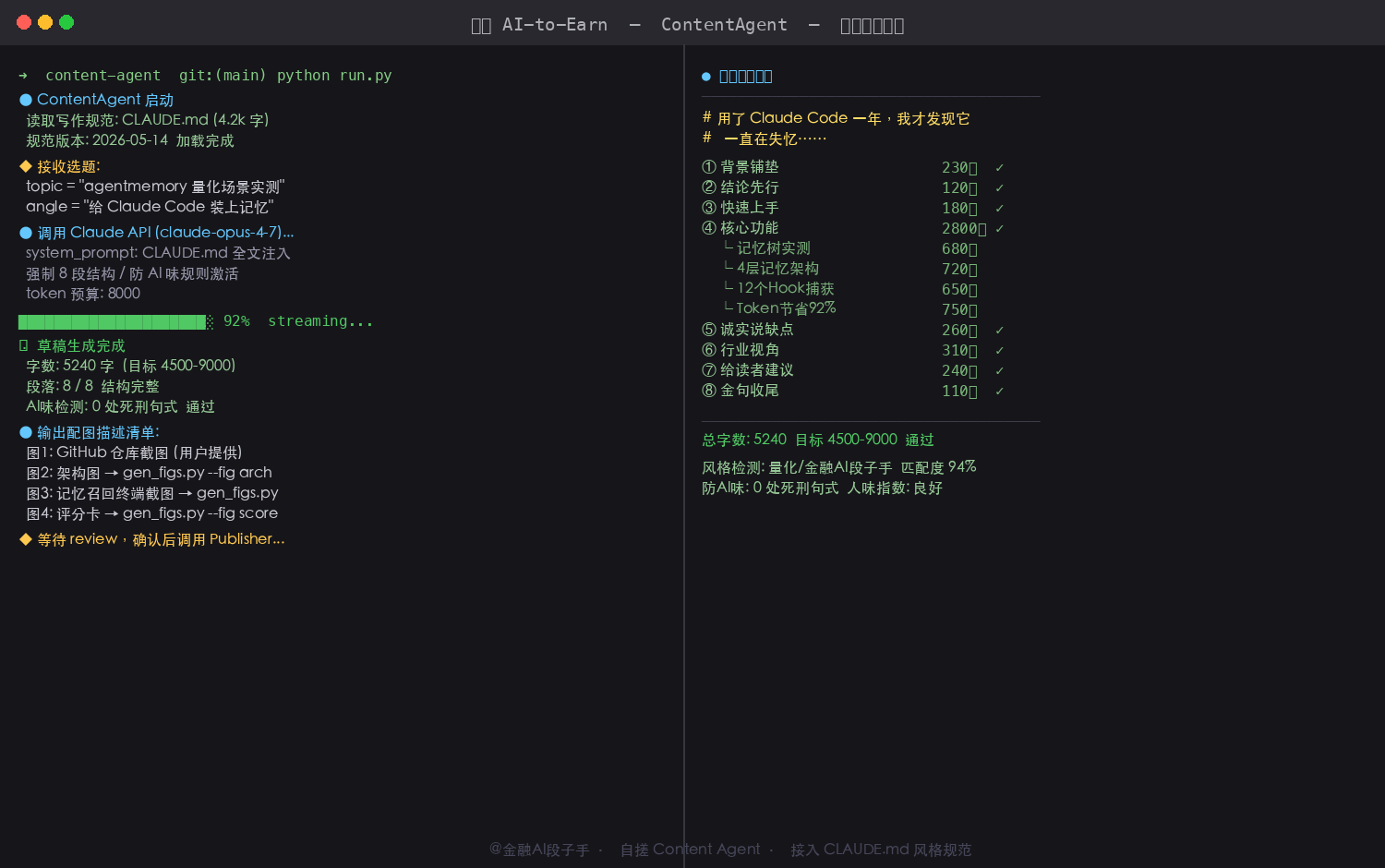
Task: Select the '12个Hook捕获' sub-item
Action: pyautogui.click(x=850, y=289)
